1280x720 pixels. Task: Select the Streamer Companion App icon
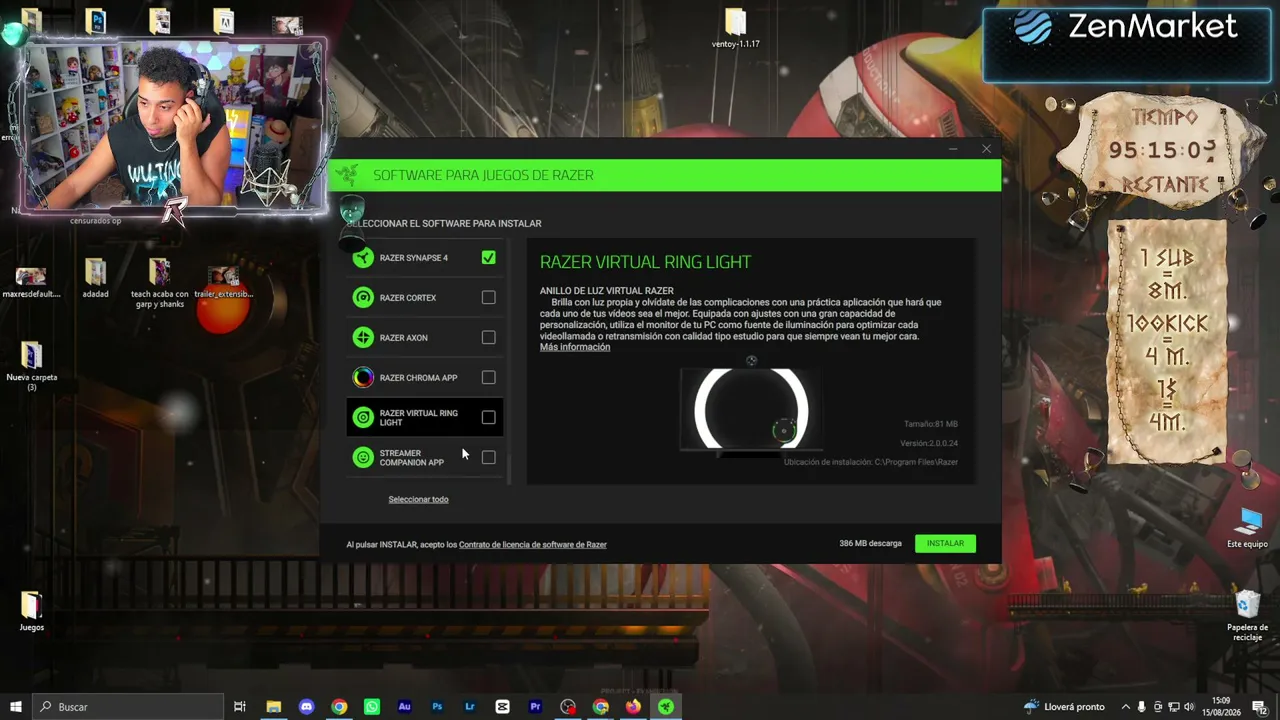click(363, 458)
